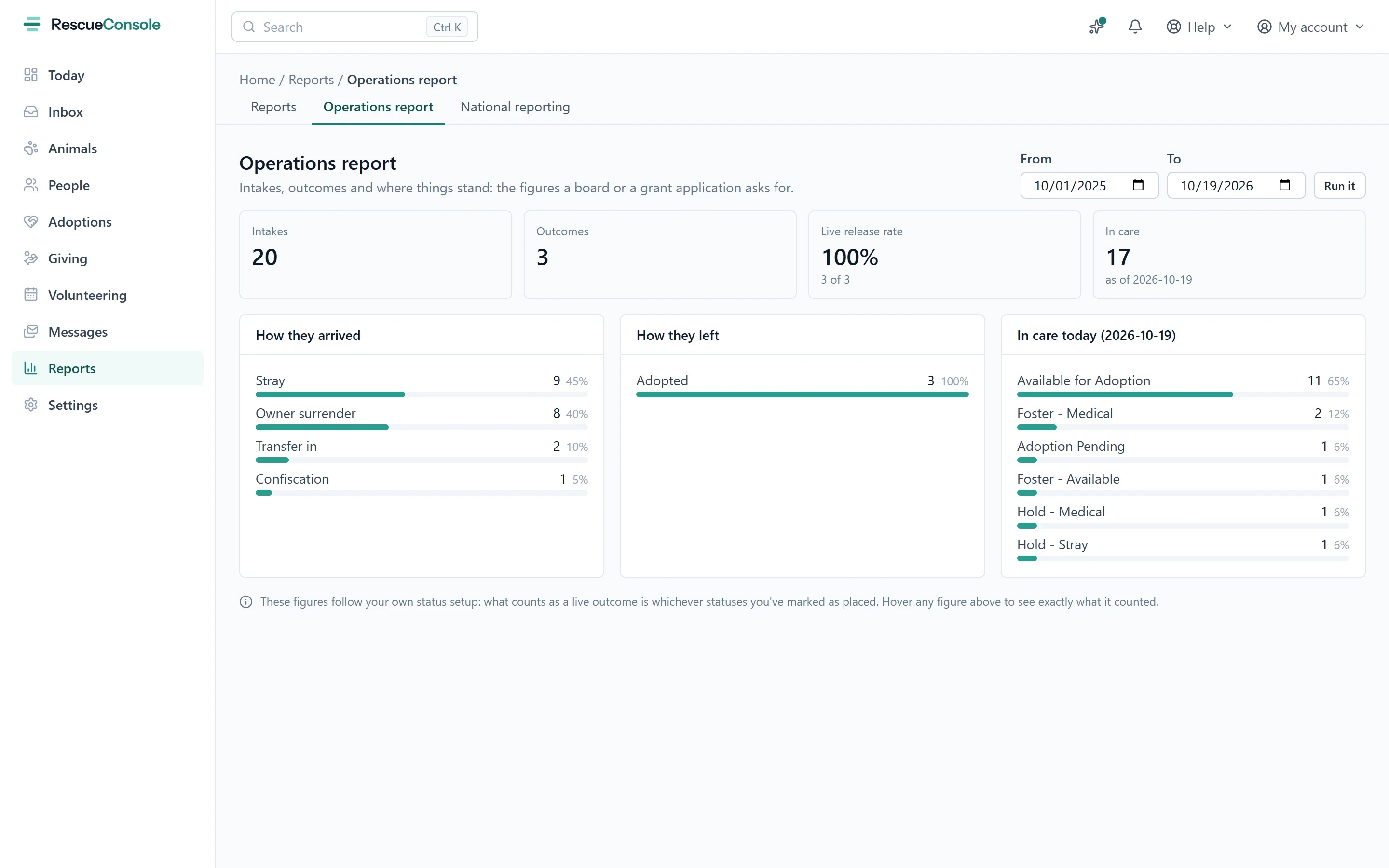Click the search magnifier icon
This screenshot has height=868, width=1389.
tap(249, 27)
